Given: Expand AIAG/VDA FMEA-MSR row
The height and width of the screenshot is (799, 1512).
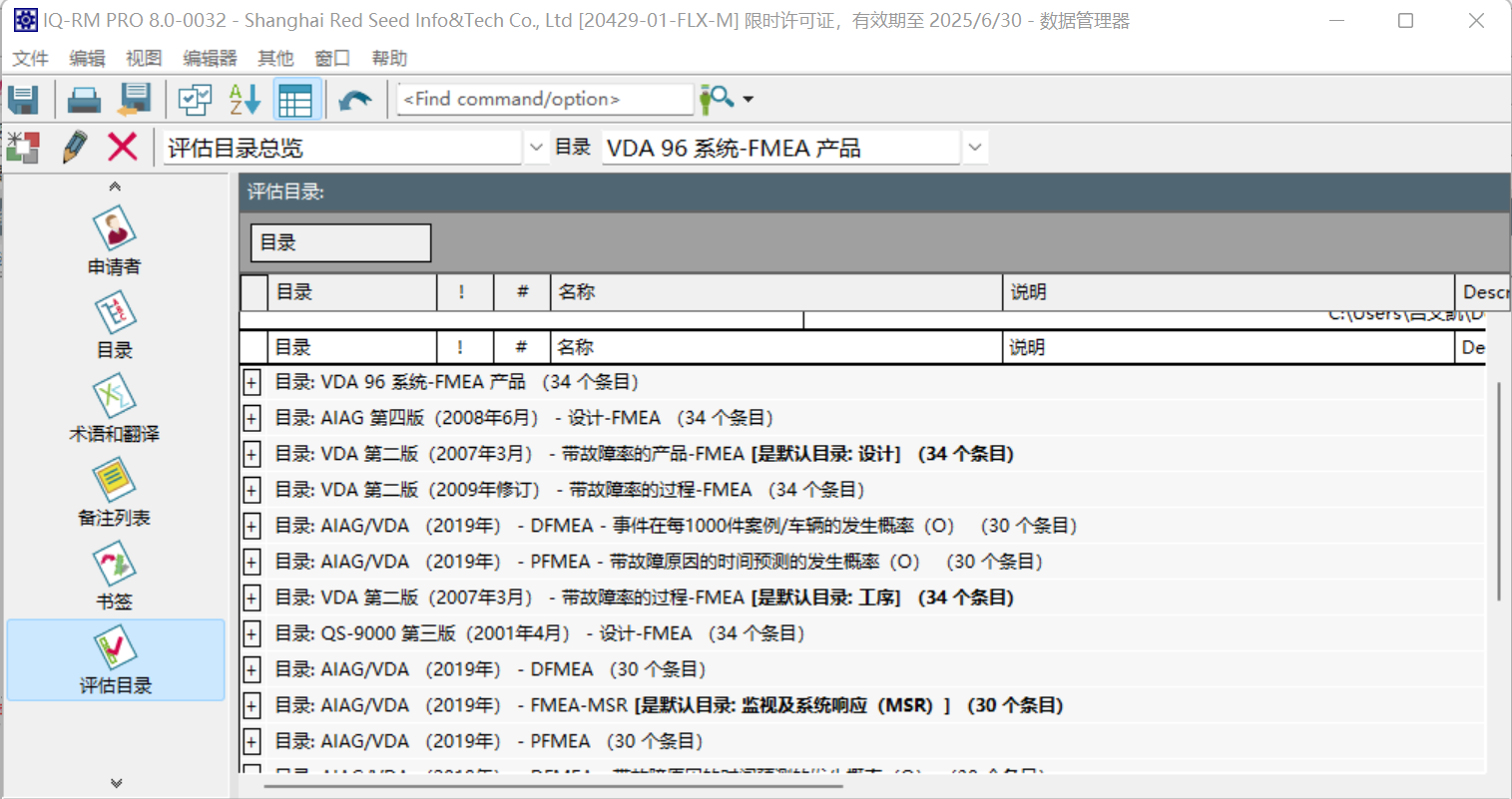Looking at the screenshot, I should coord(252,705).
